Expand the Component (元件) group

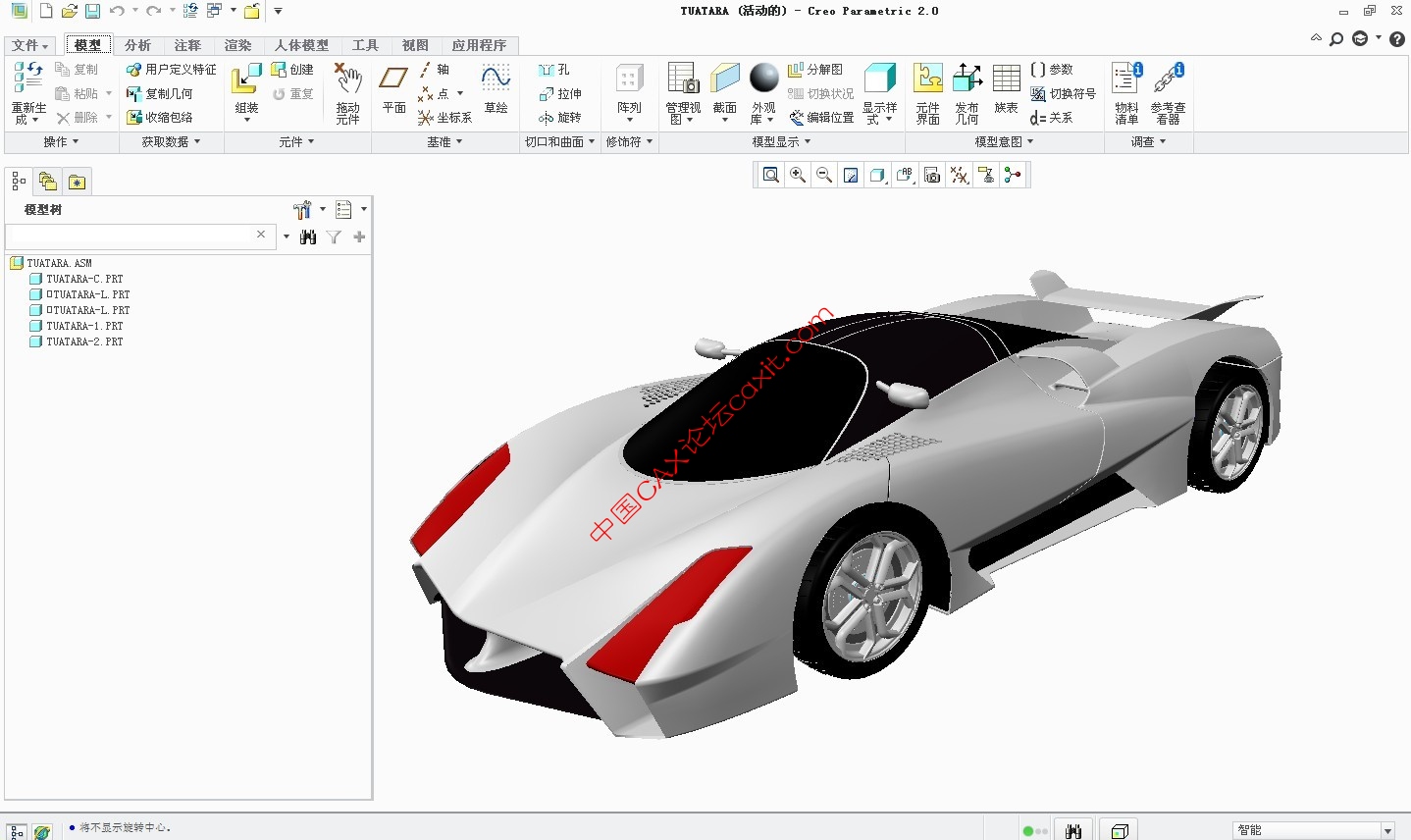coord(296,142)
